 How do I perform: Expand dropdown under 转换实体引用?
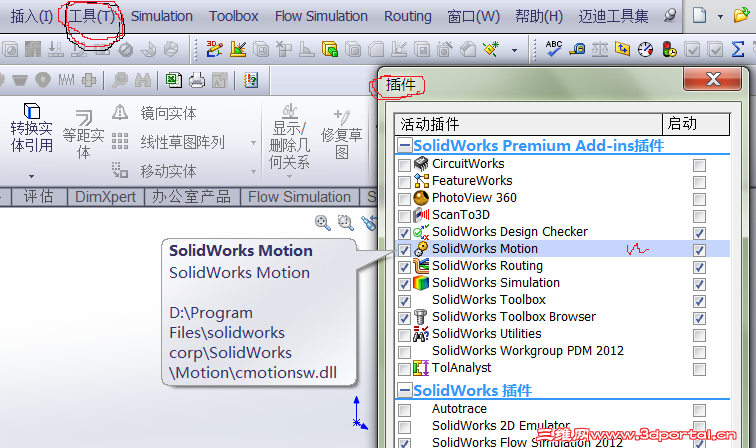[x=31, y=176]
